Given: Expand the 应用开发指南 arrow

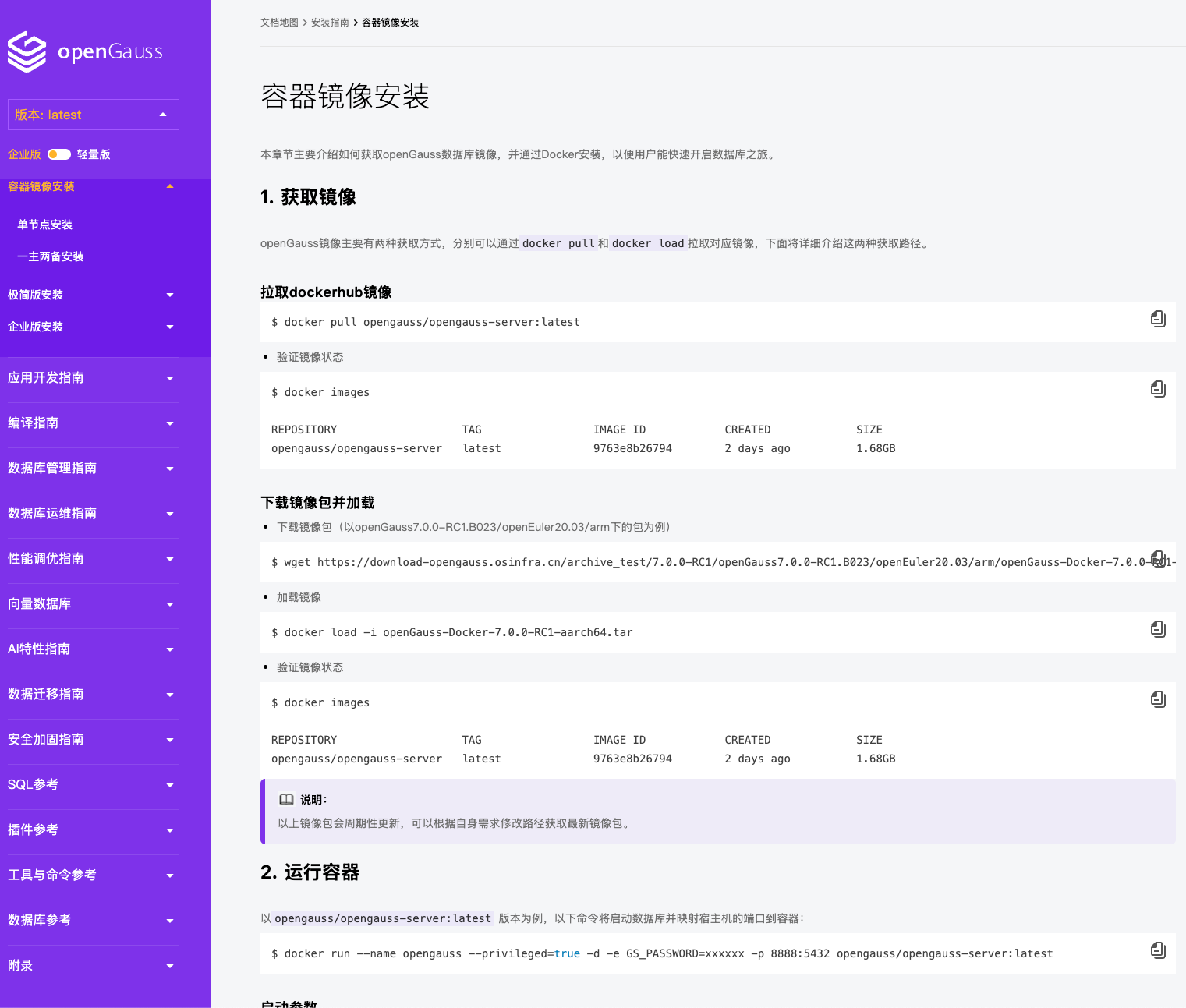Looking at the screenshot, I should click(170, 378).
